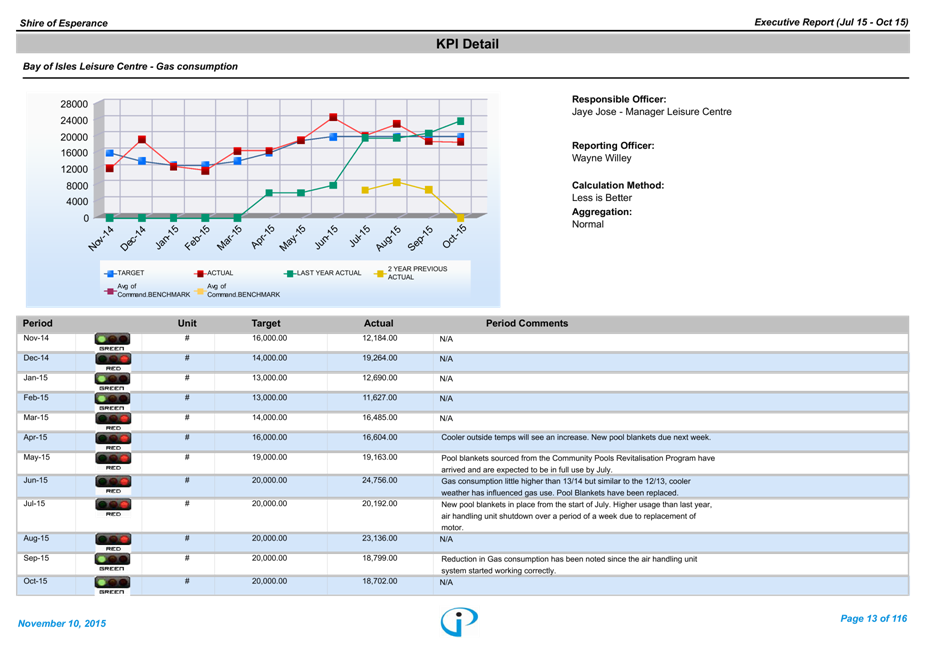Click the Oct-15 green traffic light

[x=111, y=584]
